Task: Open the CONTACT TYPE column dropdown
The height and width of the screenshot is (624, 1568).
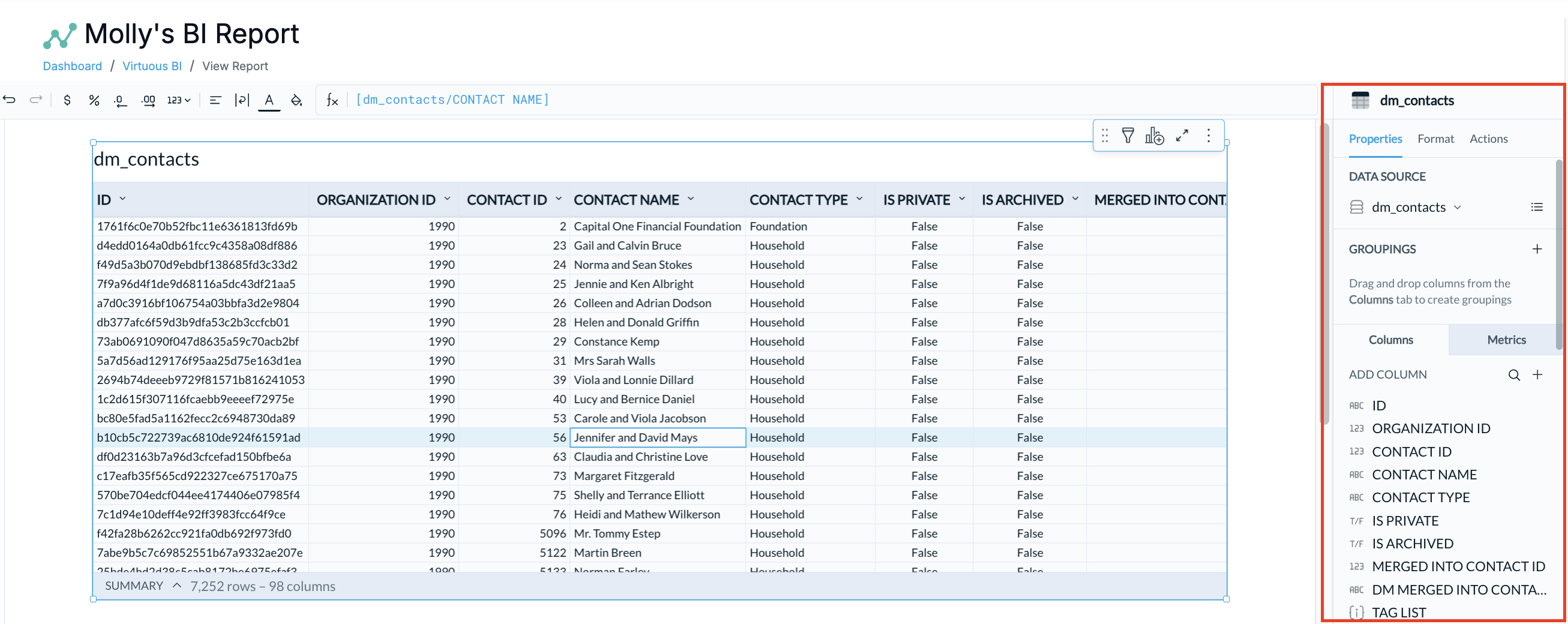Action: (x=860, y=199)
